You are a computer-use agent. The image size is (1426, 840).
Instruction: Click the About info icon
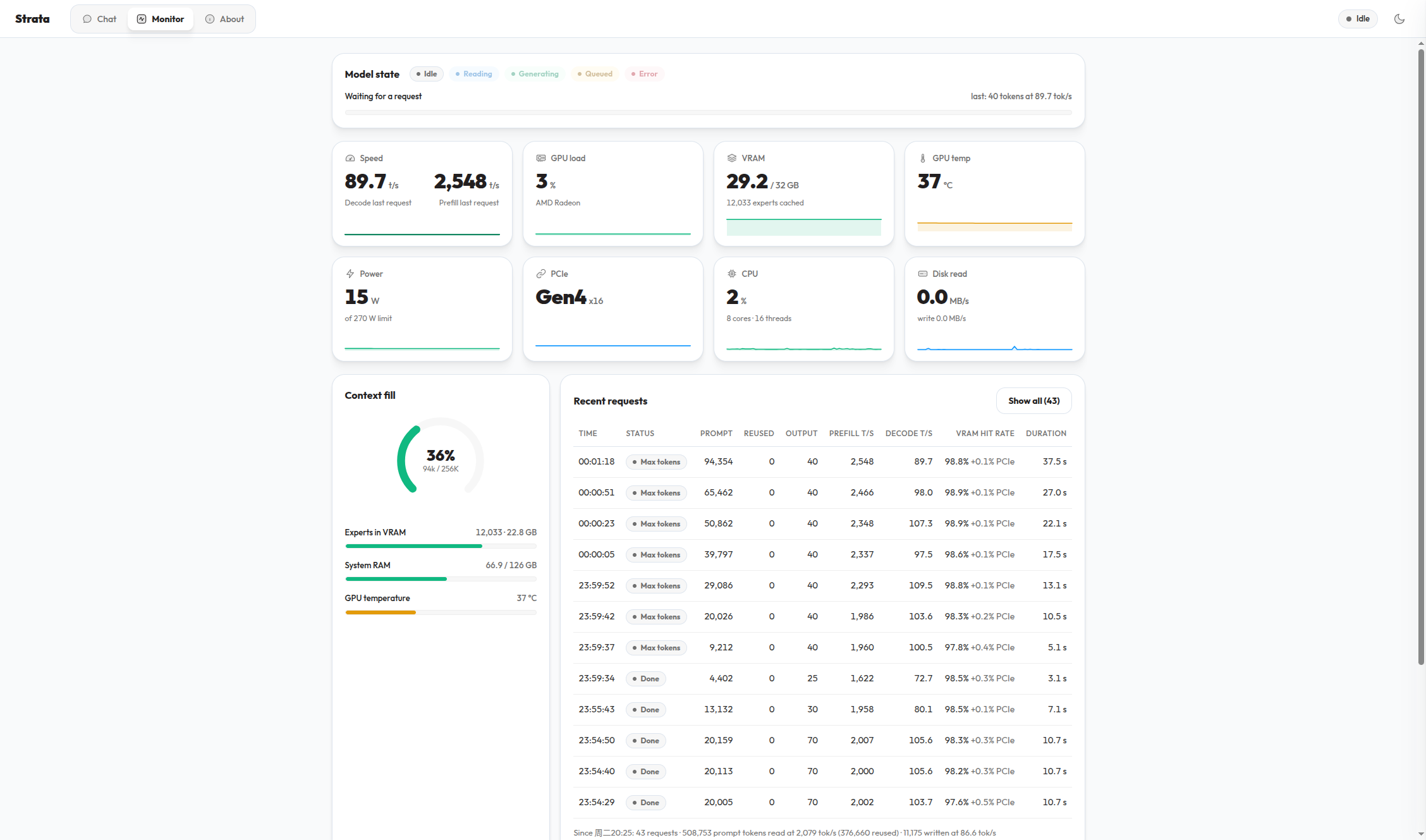[x=210, y=19]
